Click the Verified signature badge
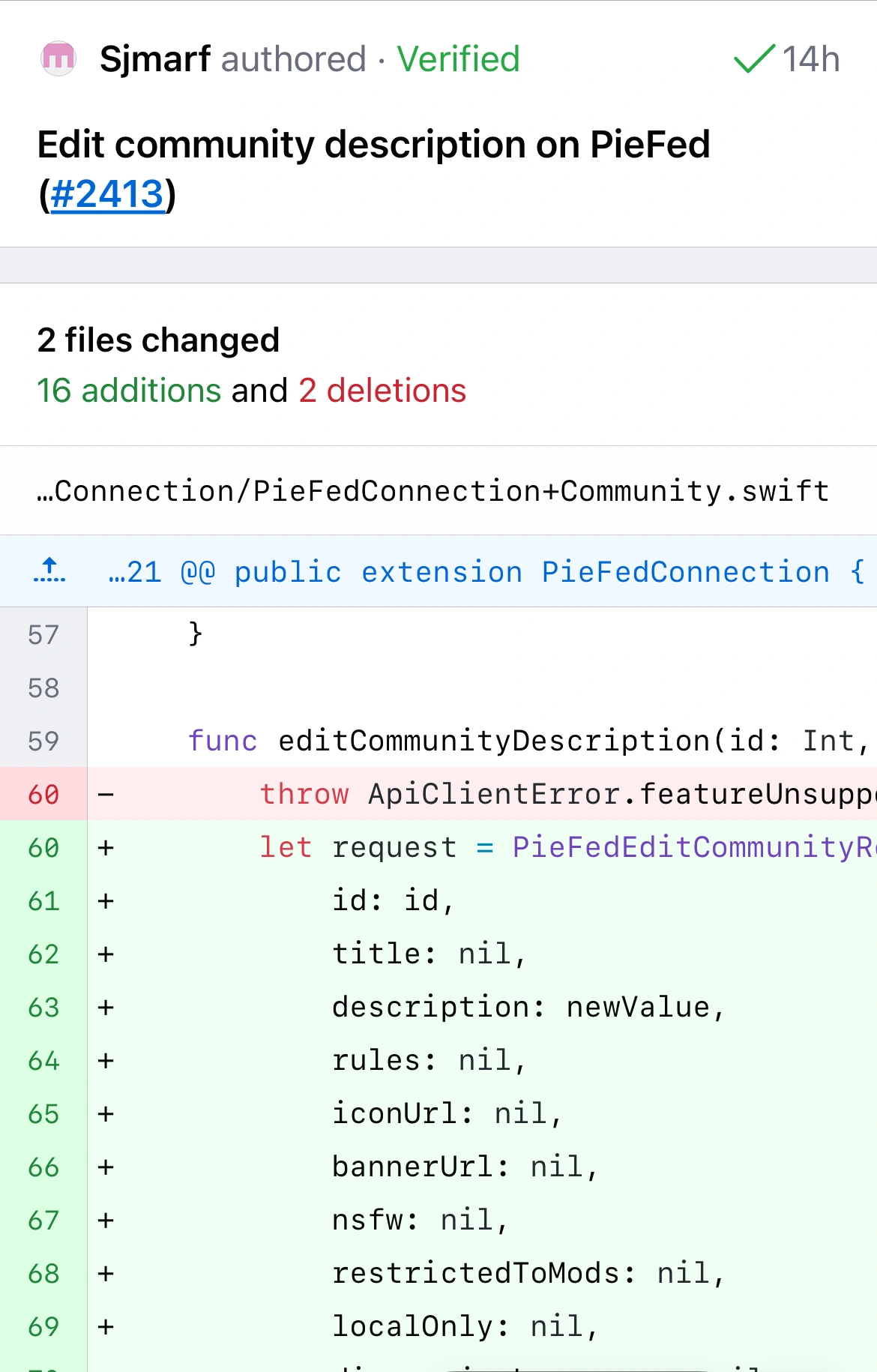 pos(458,58)
